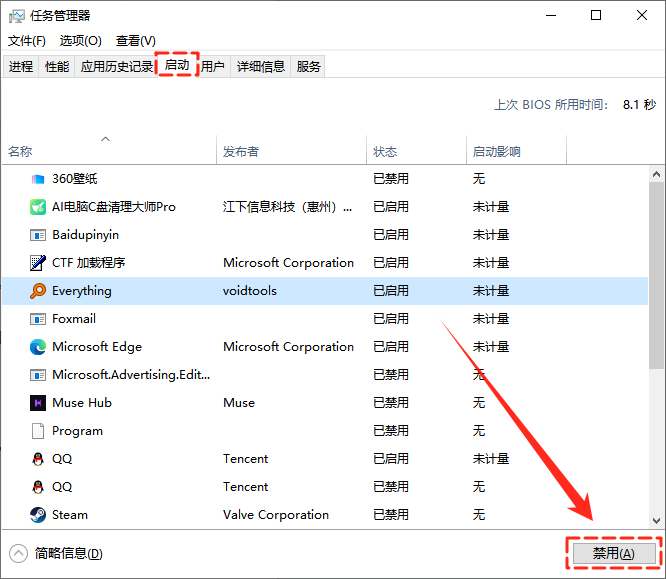The image size is (666, 579).
Task: Select the Muse Hub name text
Action: pos(82,403)
